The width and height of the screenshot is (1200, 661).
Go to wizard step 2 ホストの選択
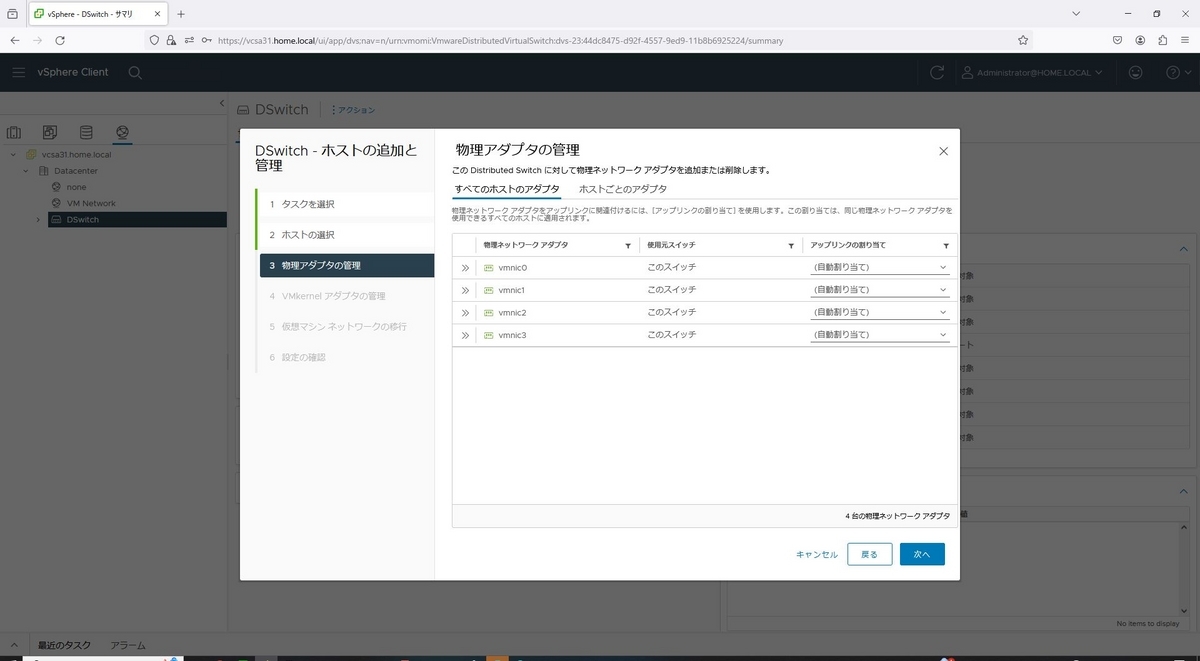346,235
